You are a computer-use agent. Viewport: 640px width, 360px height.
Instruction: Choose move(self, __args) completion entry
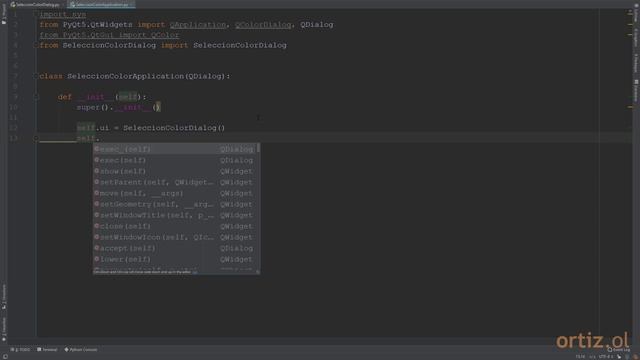coord(174,193)
